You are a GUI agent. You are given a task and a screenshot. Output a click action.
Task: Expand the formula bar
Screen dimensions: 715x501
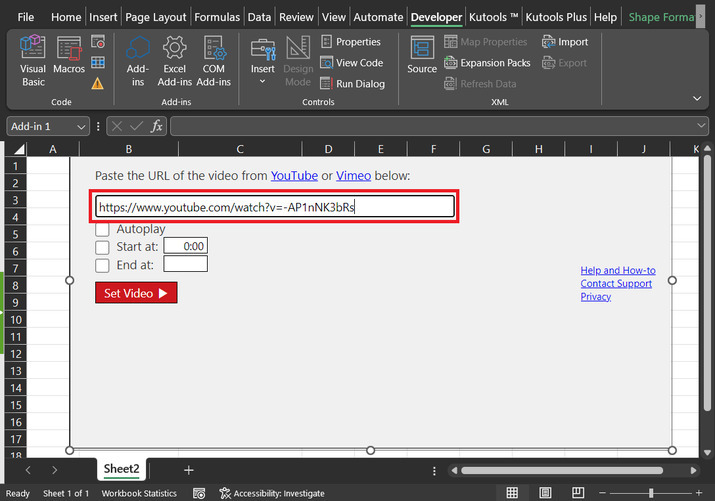tap(701, 126)
